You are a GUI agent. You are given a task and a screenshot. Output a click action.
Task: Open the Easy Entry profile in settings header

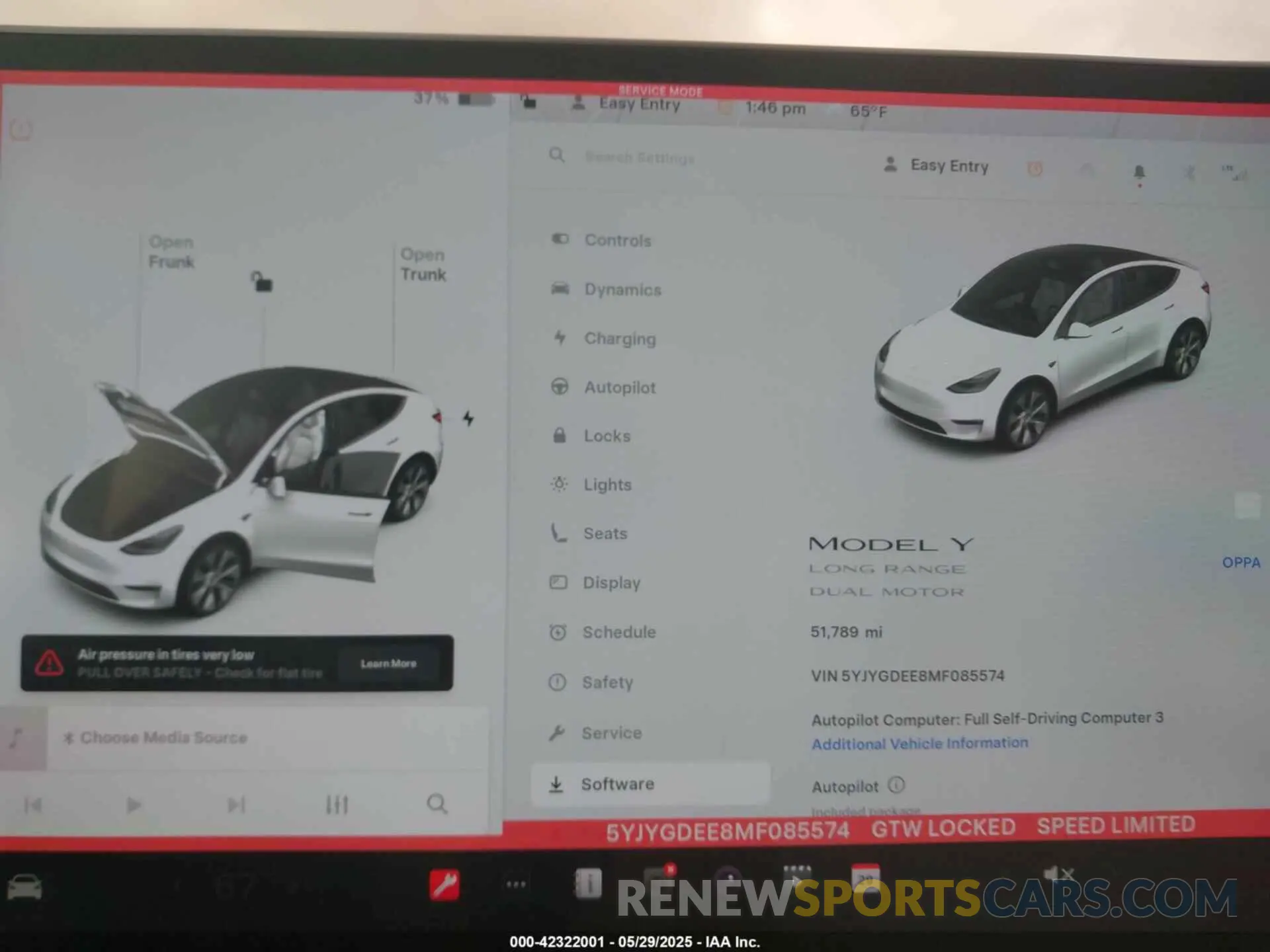tap(936, 165)
